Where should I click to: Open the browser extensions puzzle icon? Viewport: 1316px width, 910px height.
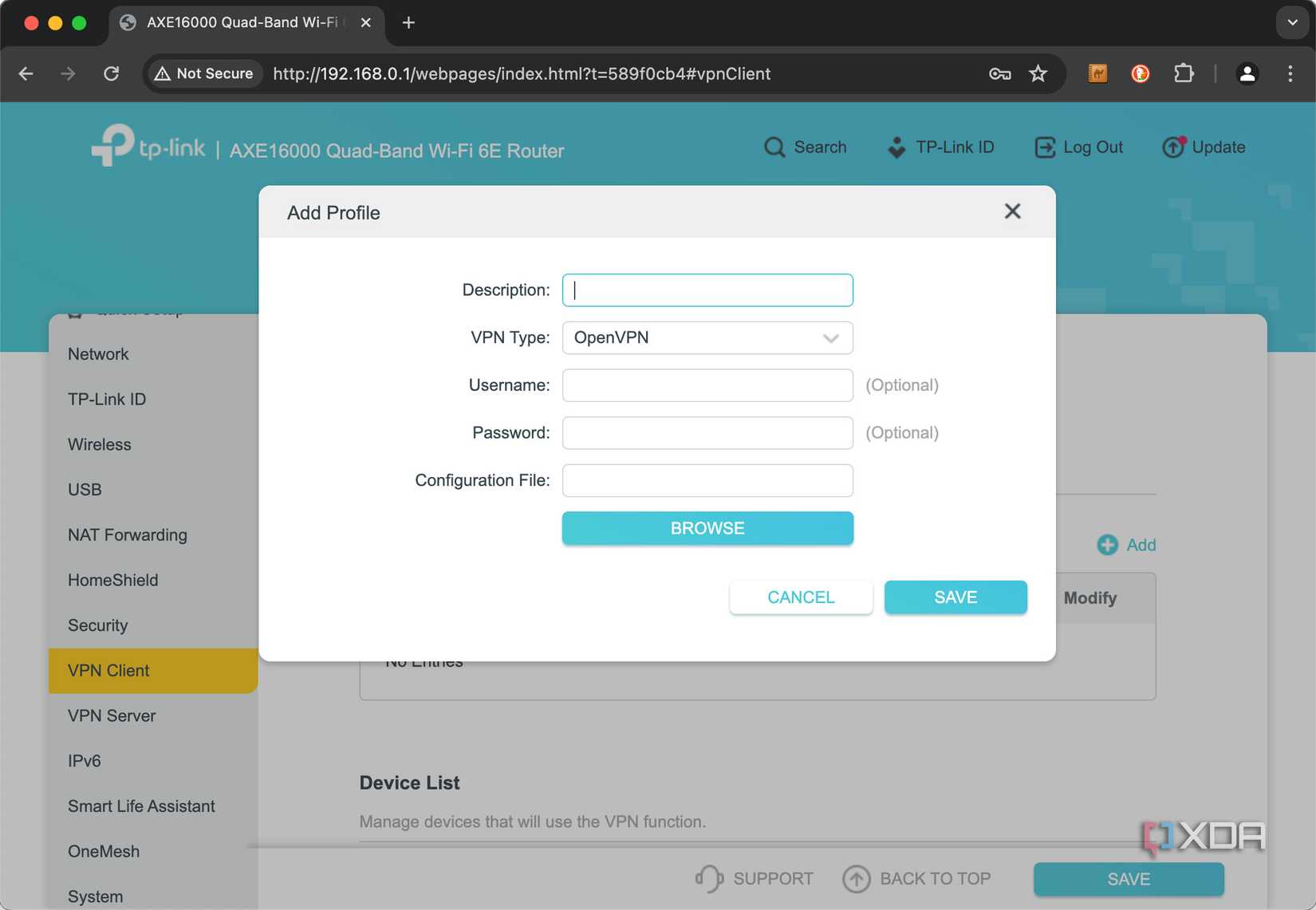pos(1184,73)
